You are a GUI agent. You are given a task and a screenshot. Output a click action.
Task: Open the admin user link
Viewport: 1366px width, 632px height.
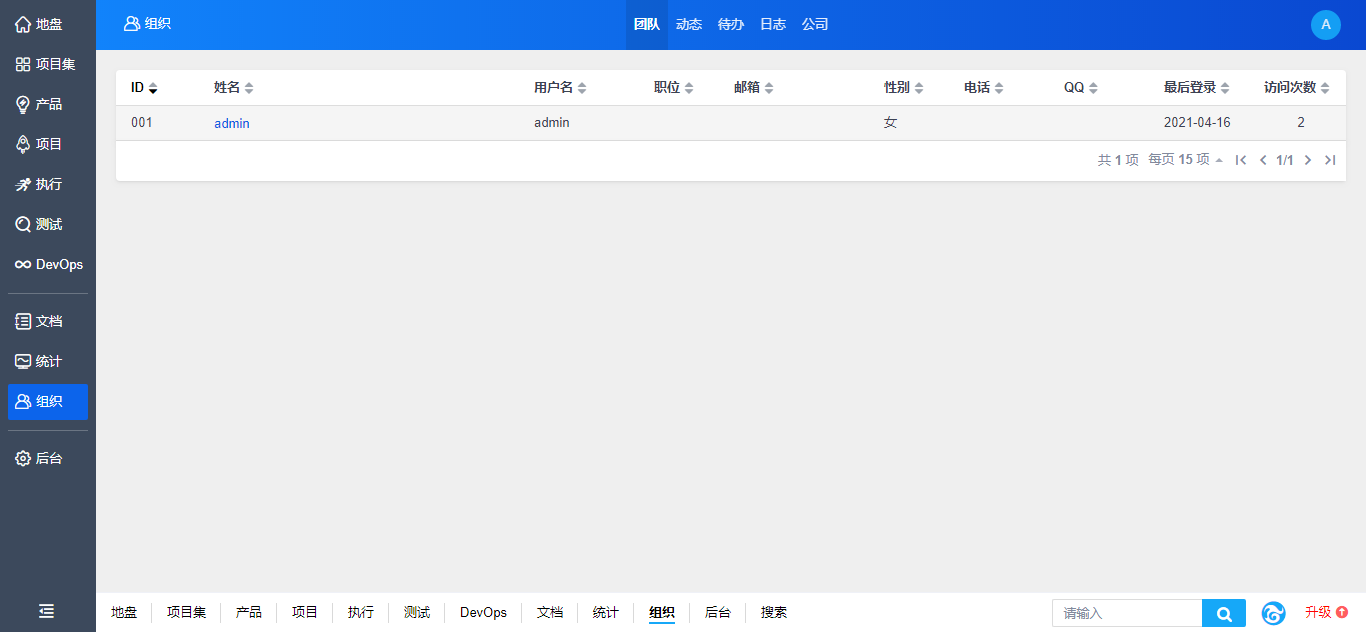pyautogui.click(x=232, y=123)
